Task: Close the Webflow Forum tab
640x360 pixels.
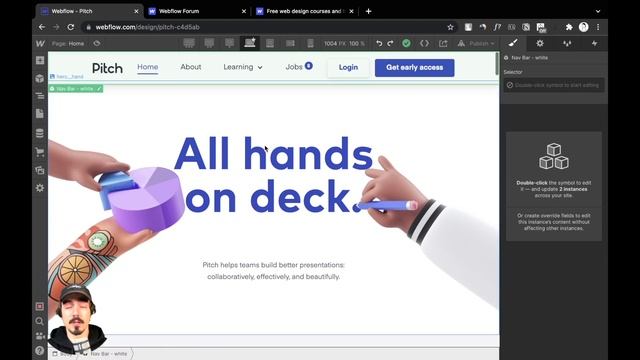Action: tap(244, 11)
